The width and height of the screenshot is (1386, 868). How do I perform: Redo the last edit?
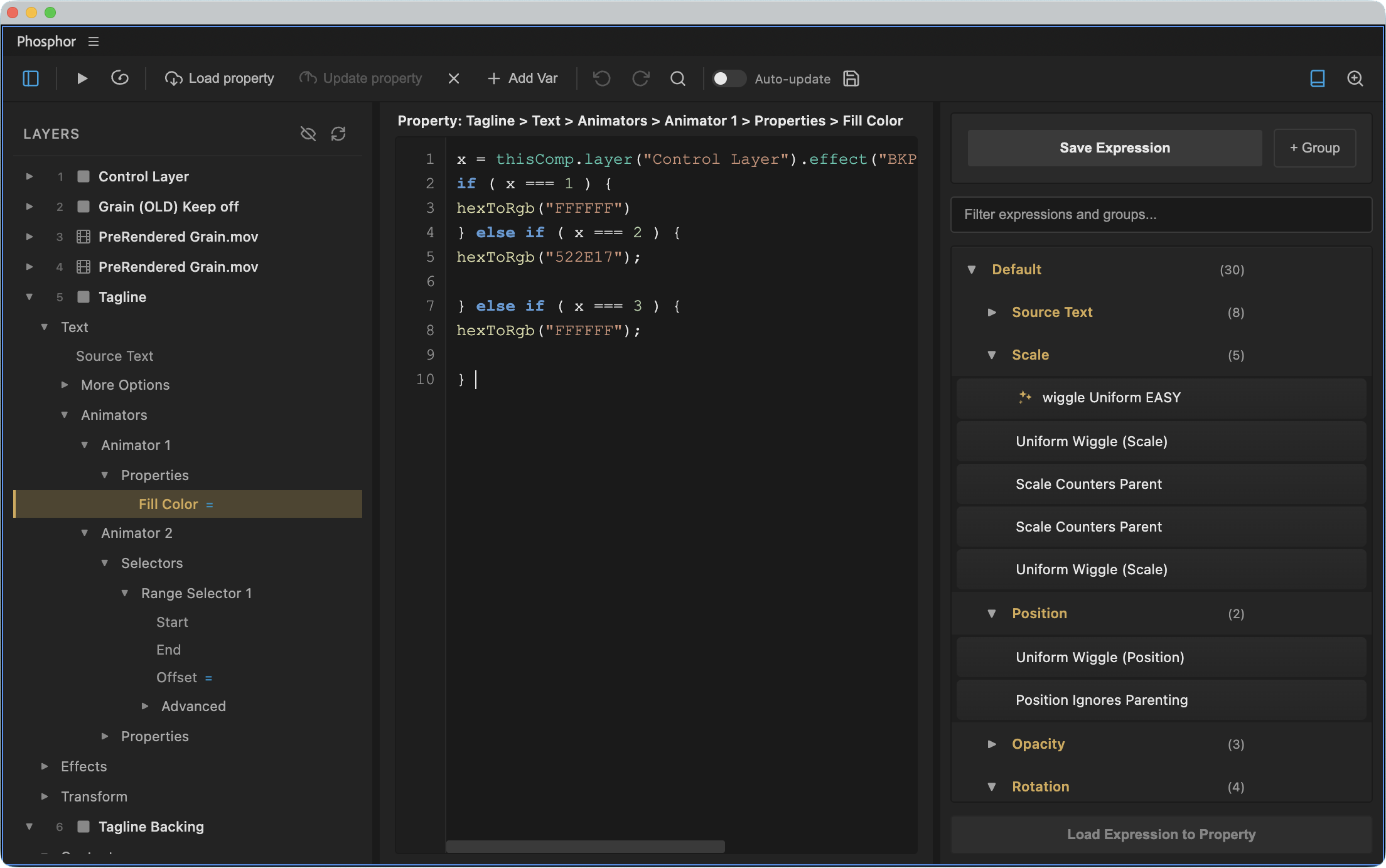point(640,78)
